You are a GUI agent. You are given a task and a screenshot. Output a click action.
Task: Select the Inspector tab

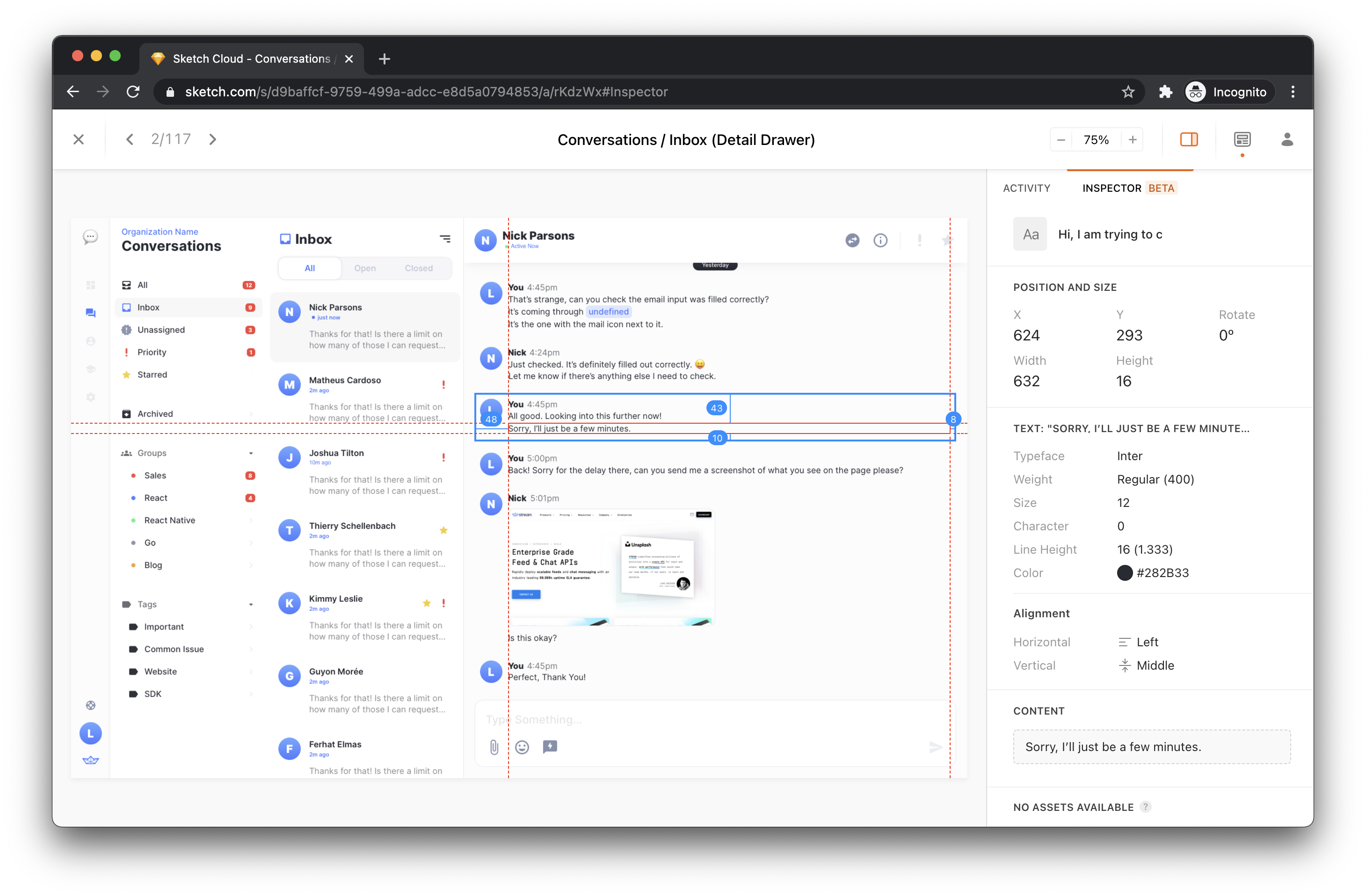point(1111,188)
